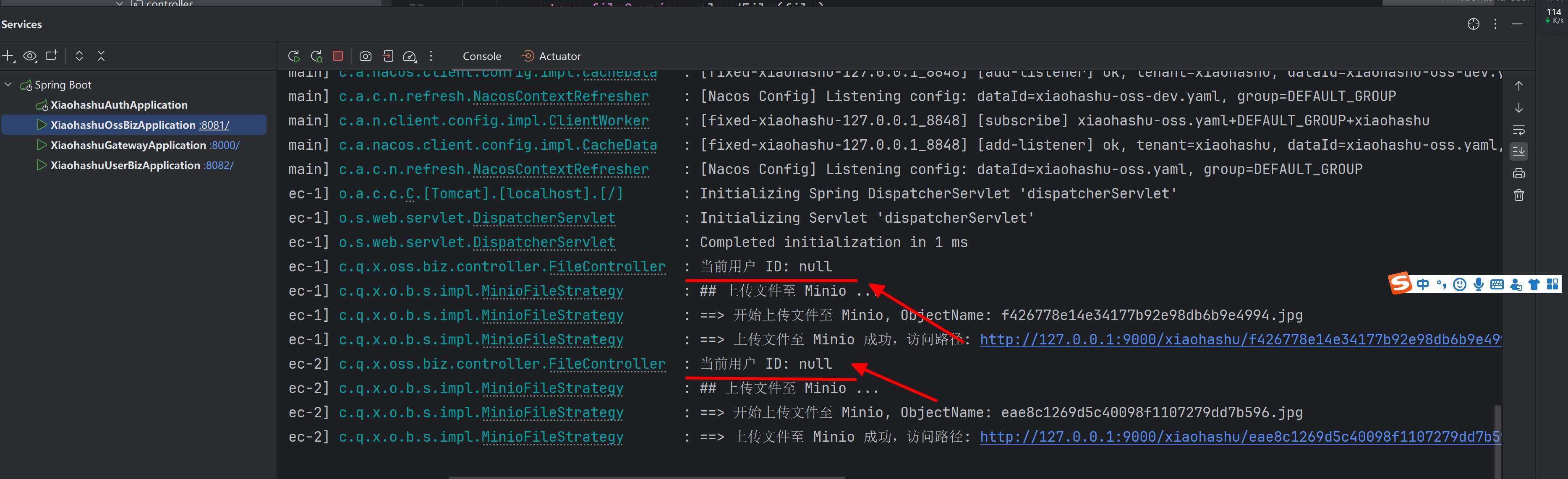This screenshot has width=1568, height=479.
Task: Expand all services in the tree
Action: 79,56
